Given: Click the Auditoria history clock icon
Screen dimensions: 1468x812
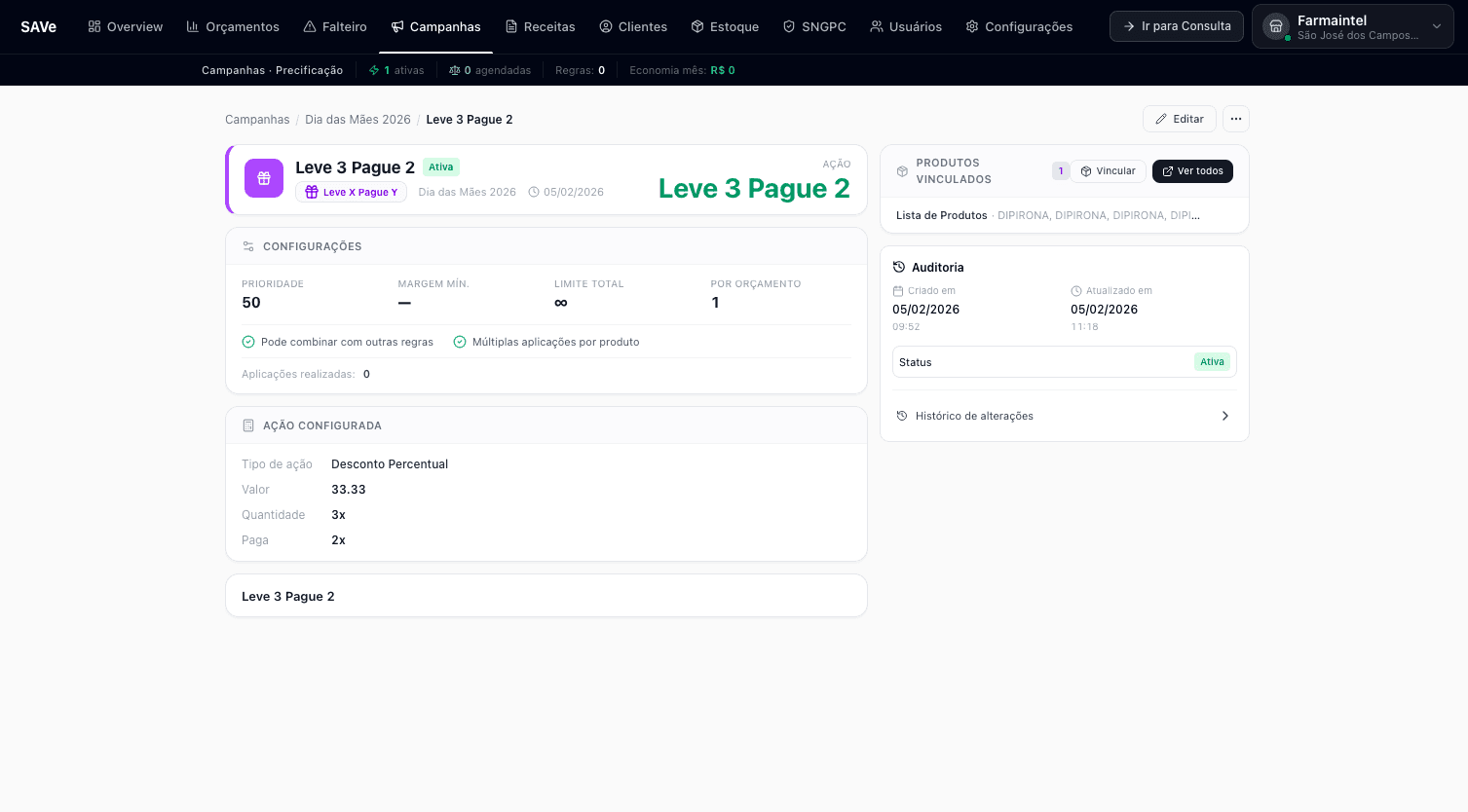Looking at the screenshot, I should click(899, 267).
